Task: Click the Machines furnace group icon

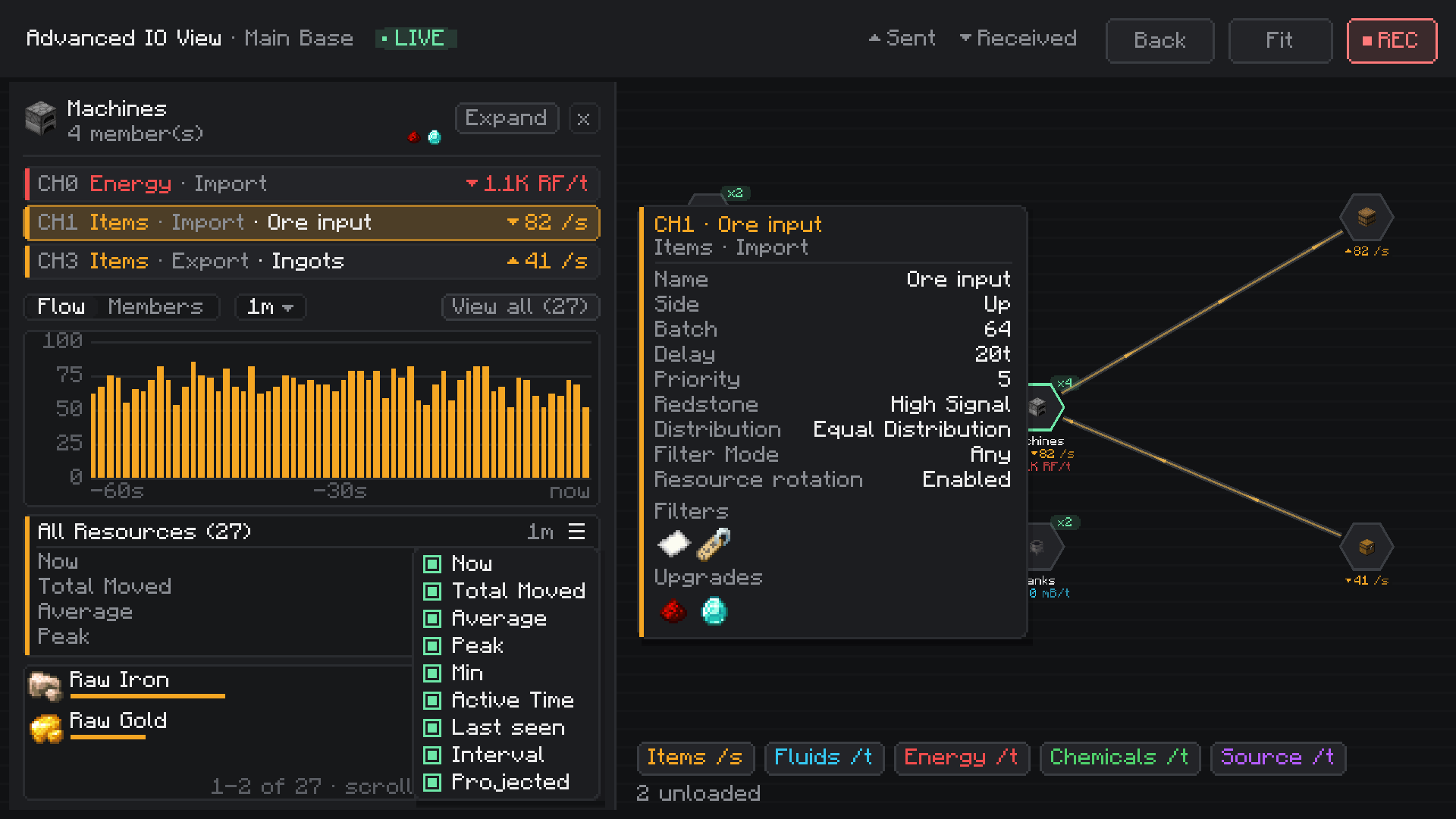Action: pos(41,119)
